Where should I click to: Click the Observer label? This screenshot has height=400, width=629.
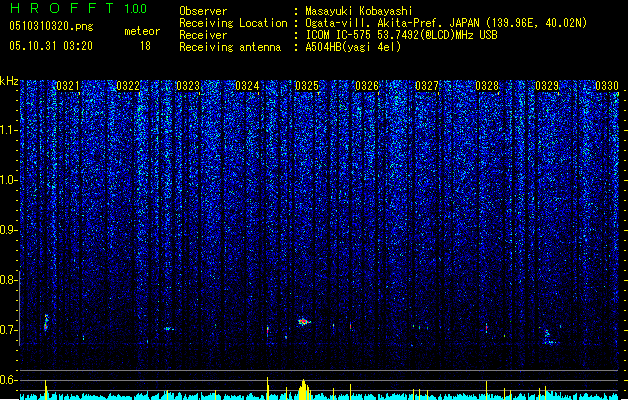[x=203, y=11]
